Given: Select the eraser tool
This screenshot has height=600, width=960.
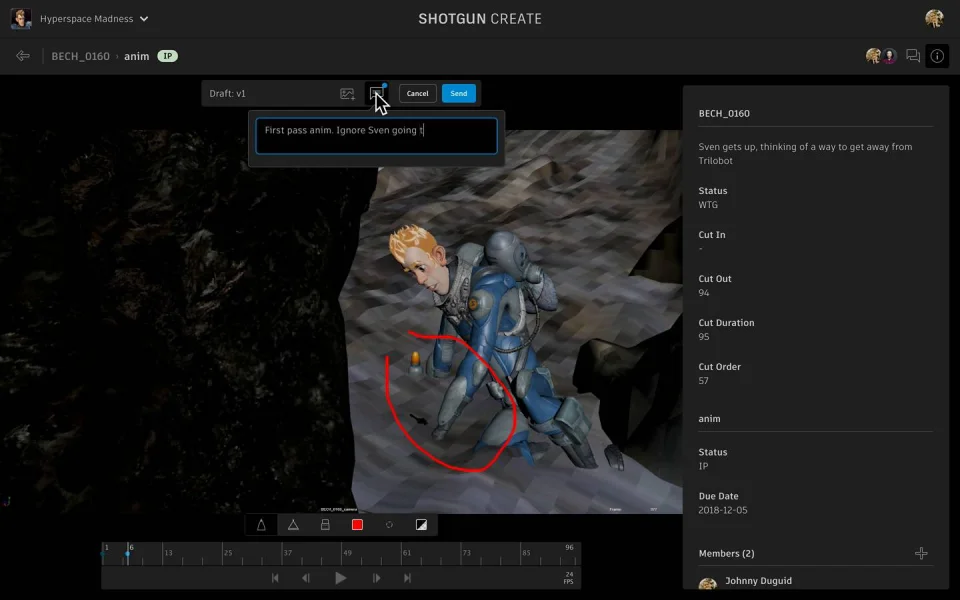Looking at the screenshot, I should tap(325, 525).
